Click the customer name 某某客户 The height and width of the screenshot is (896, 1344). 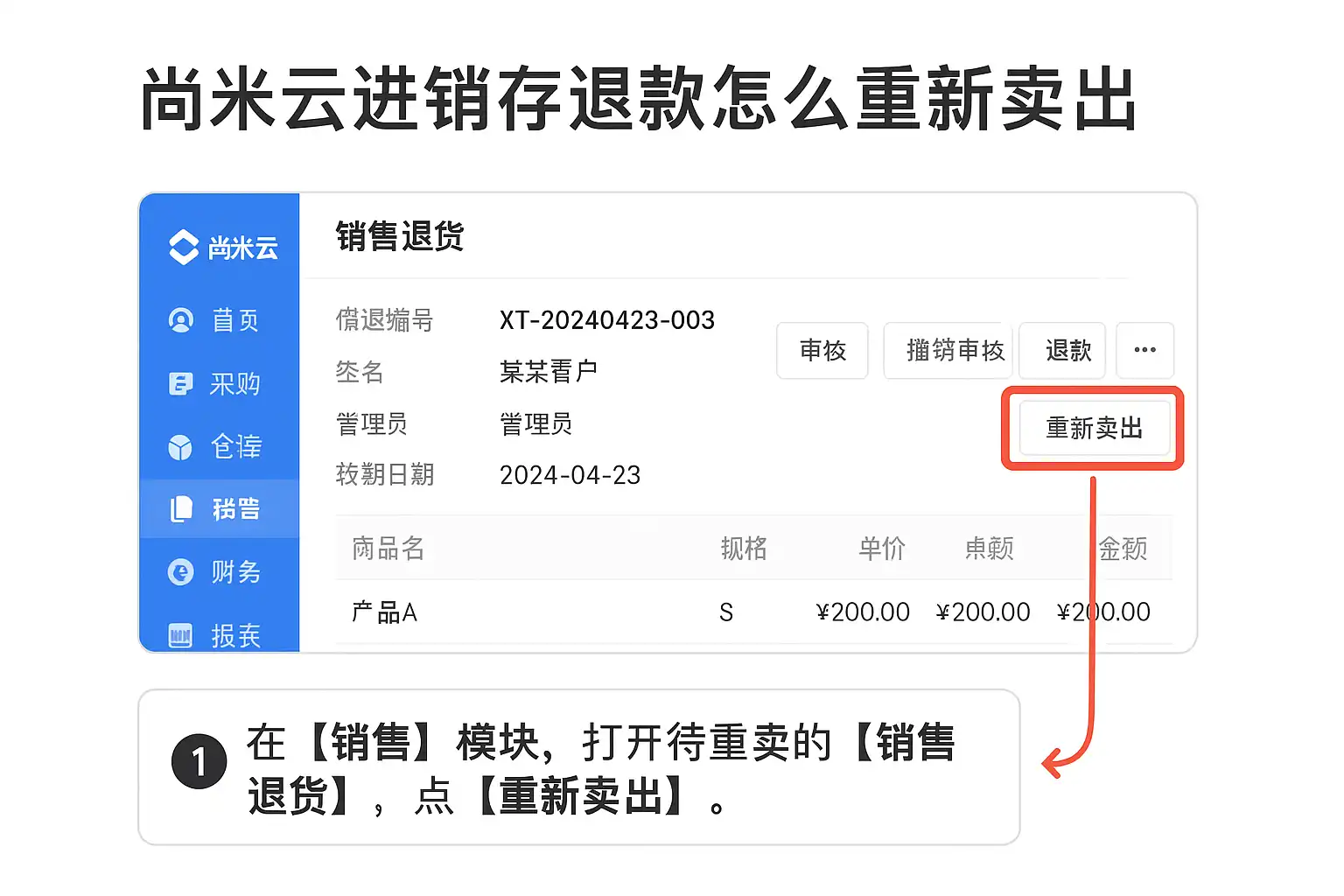[549, 372]
